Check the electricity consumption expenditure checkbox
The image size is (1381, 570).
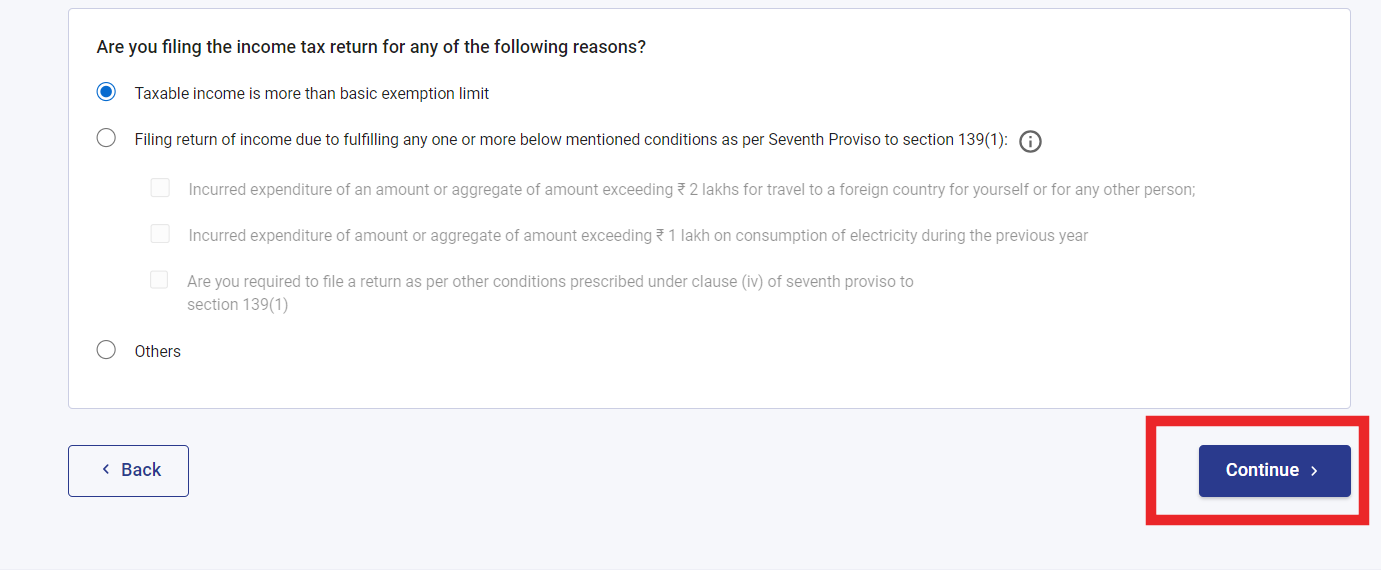(x=160, y=234)
